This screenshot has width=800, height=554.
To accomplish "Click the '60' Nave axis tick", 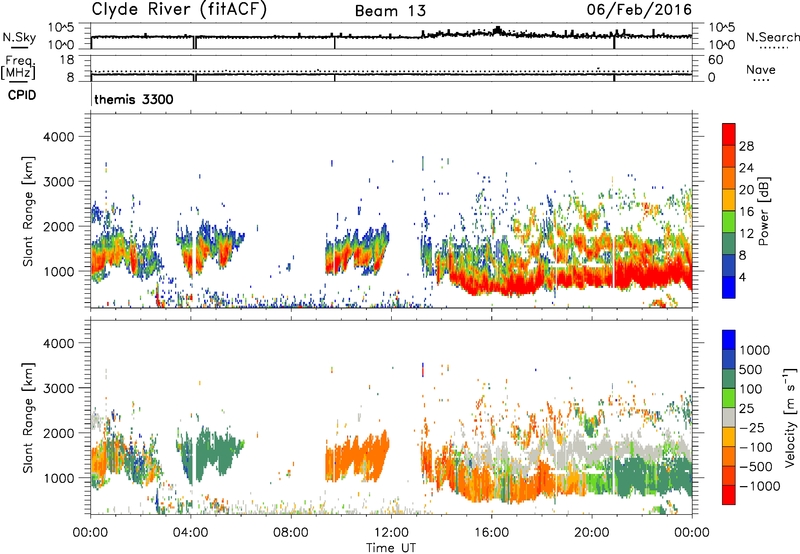I will click(715, 60).
